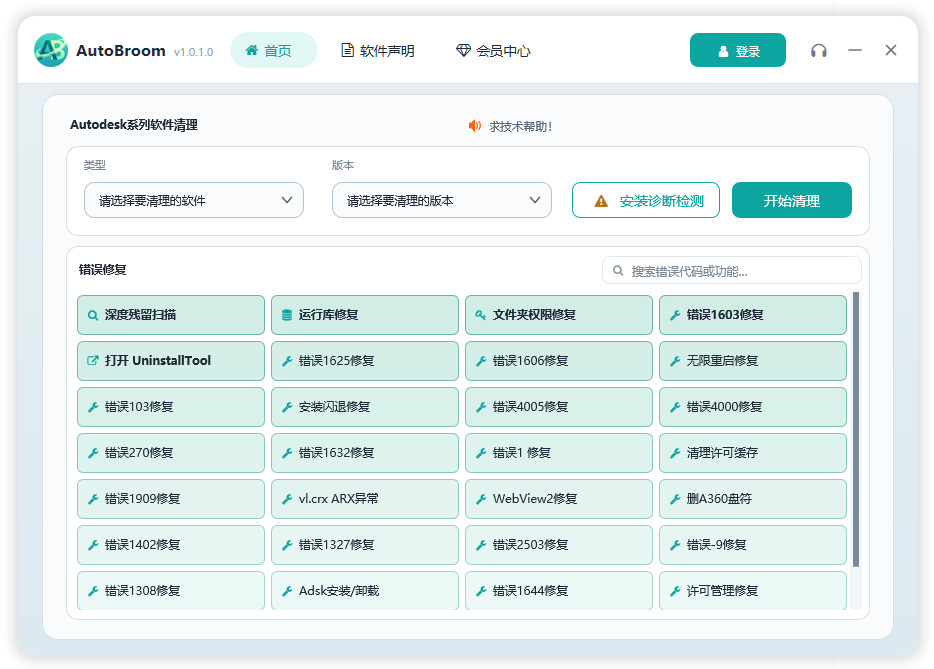Click the key icon on 文件夹权限修复
This screenshot has width=934, height=669.
pyautogui.click(x=480, y=315)
